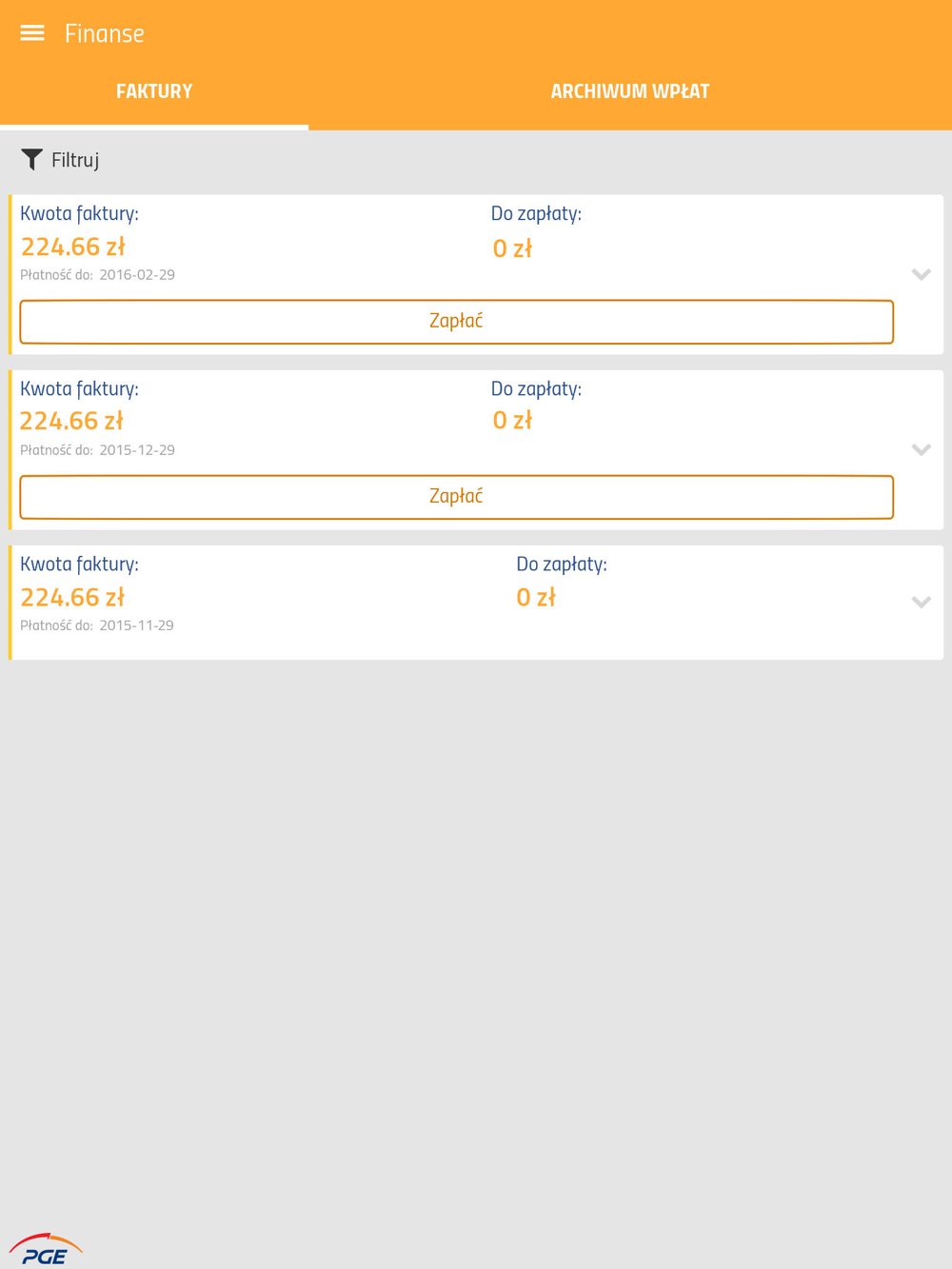Viewport: 952px width, 1269px height.
Task: Expand invoice due 2015-12-29 with chevron
Action: click(921, 449)
